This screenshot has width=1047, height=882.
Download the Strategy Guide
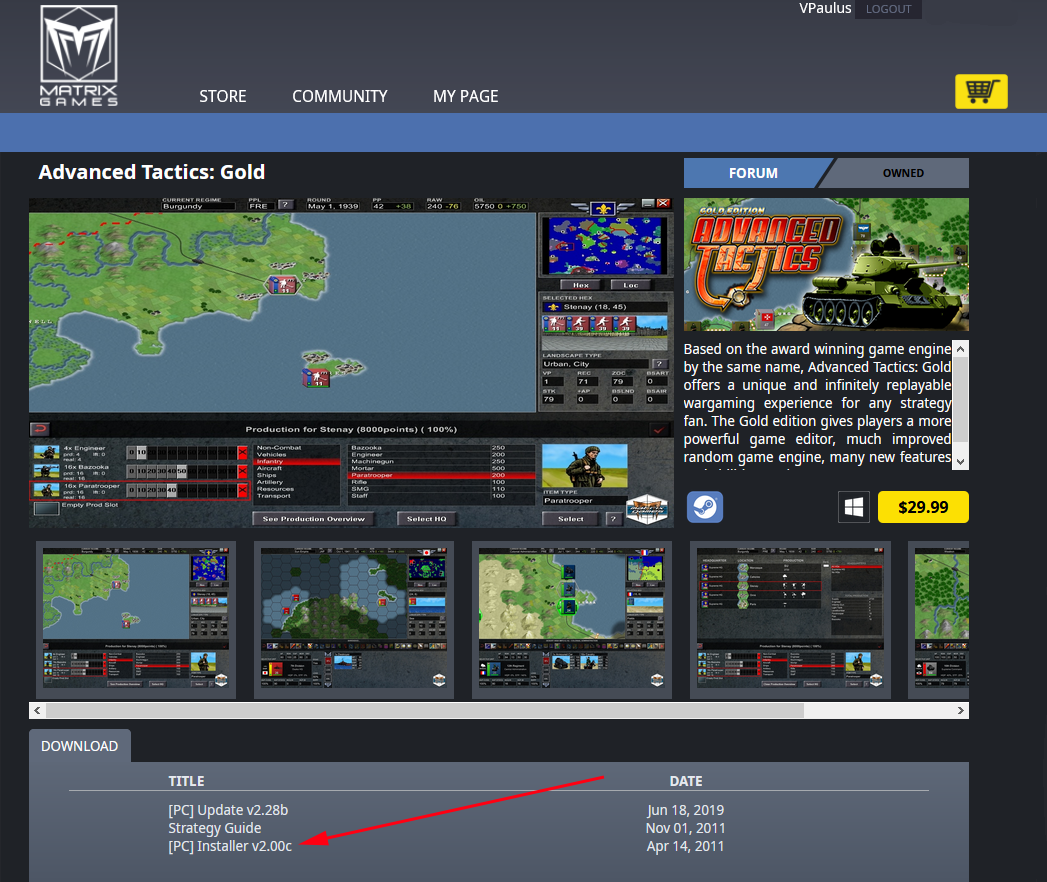click(x=214, y=828)
